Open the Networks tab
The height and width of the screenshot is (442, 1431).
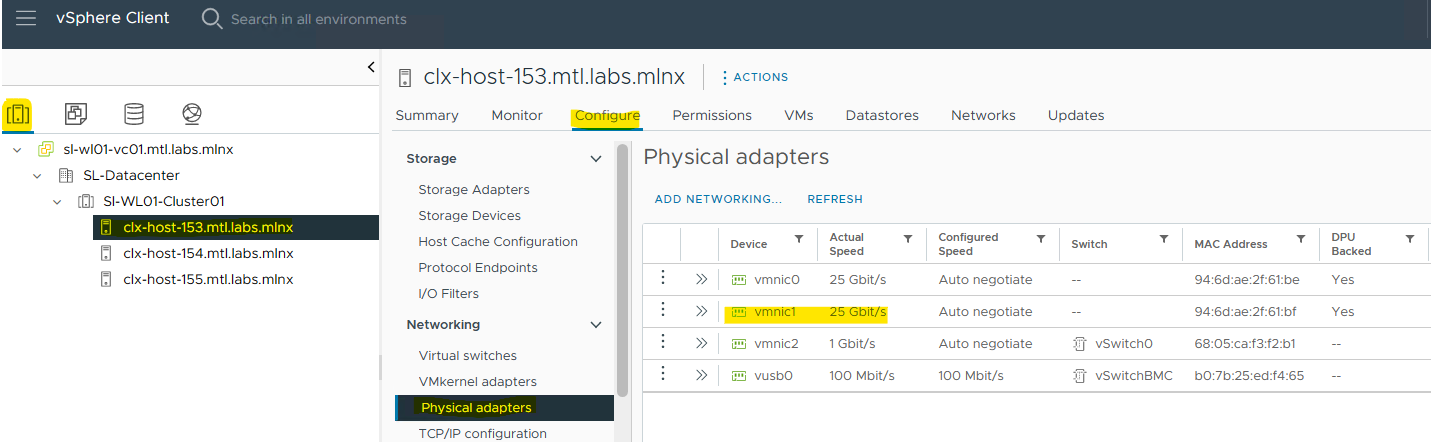coord(983,115)
